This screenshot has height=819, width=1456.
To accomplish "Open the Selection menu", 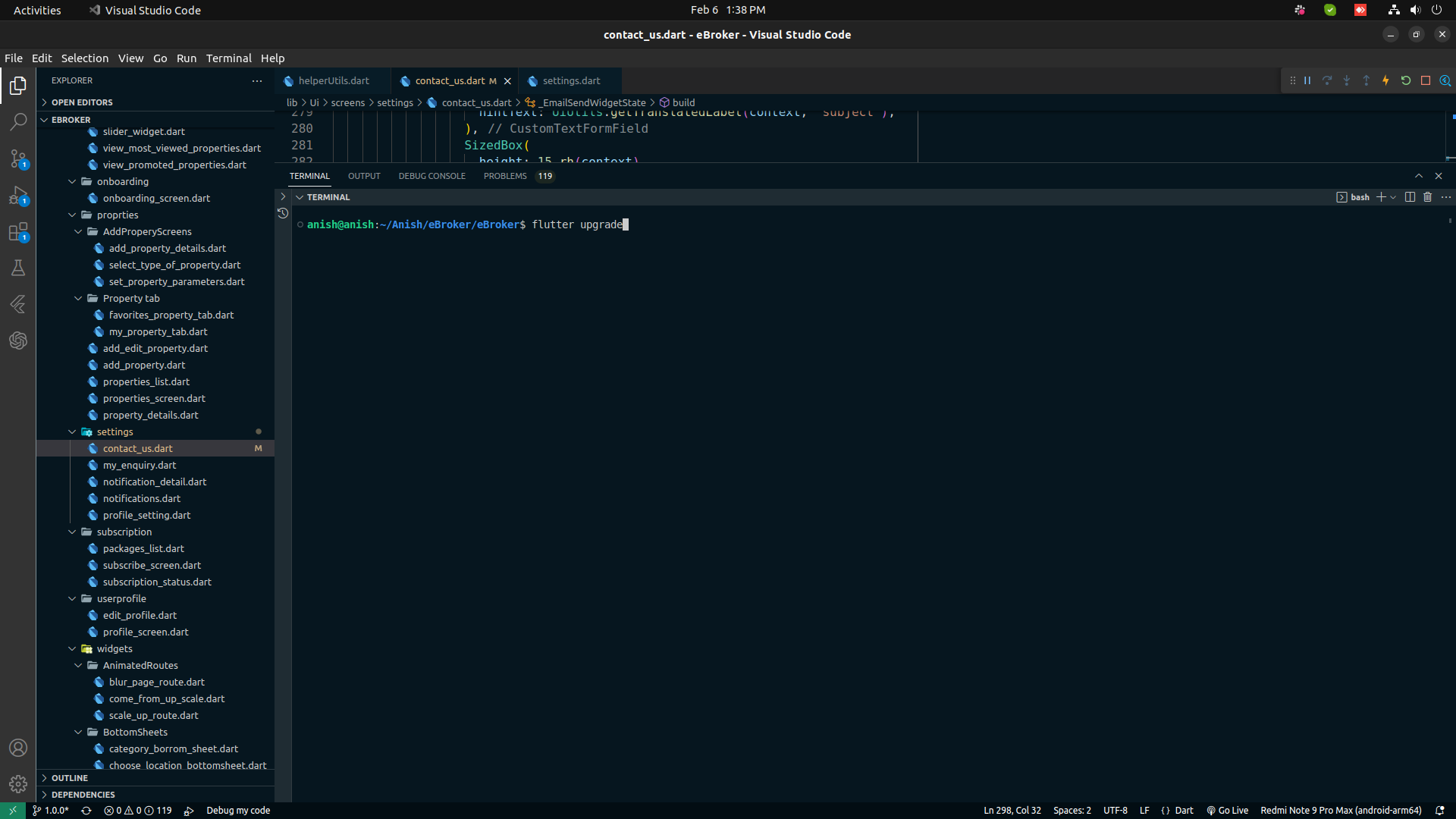I will [85, 58].
